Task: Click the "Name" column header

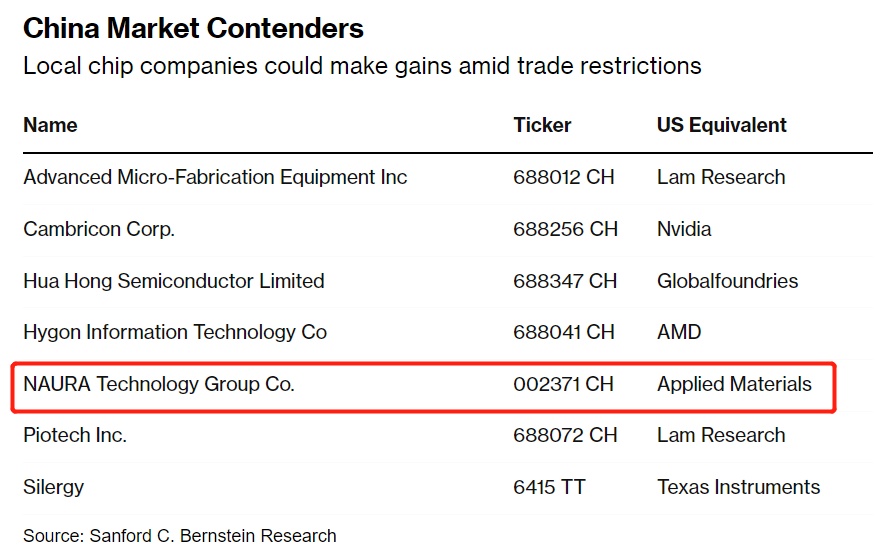Action: [x=50, y=125]
